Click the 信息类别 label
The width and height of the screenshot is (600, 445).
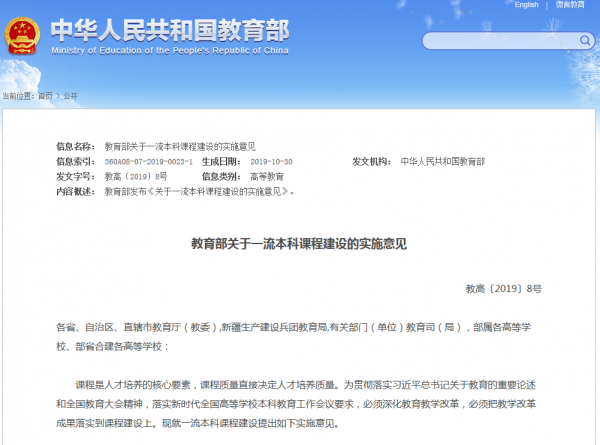[x=221, y=176]
